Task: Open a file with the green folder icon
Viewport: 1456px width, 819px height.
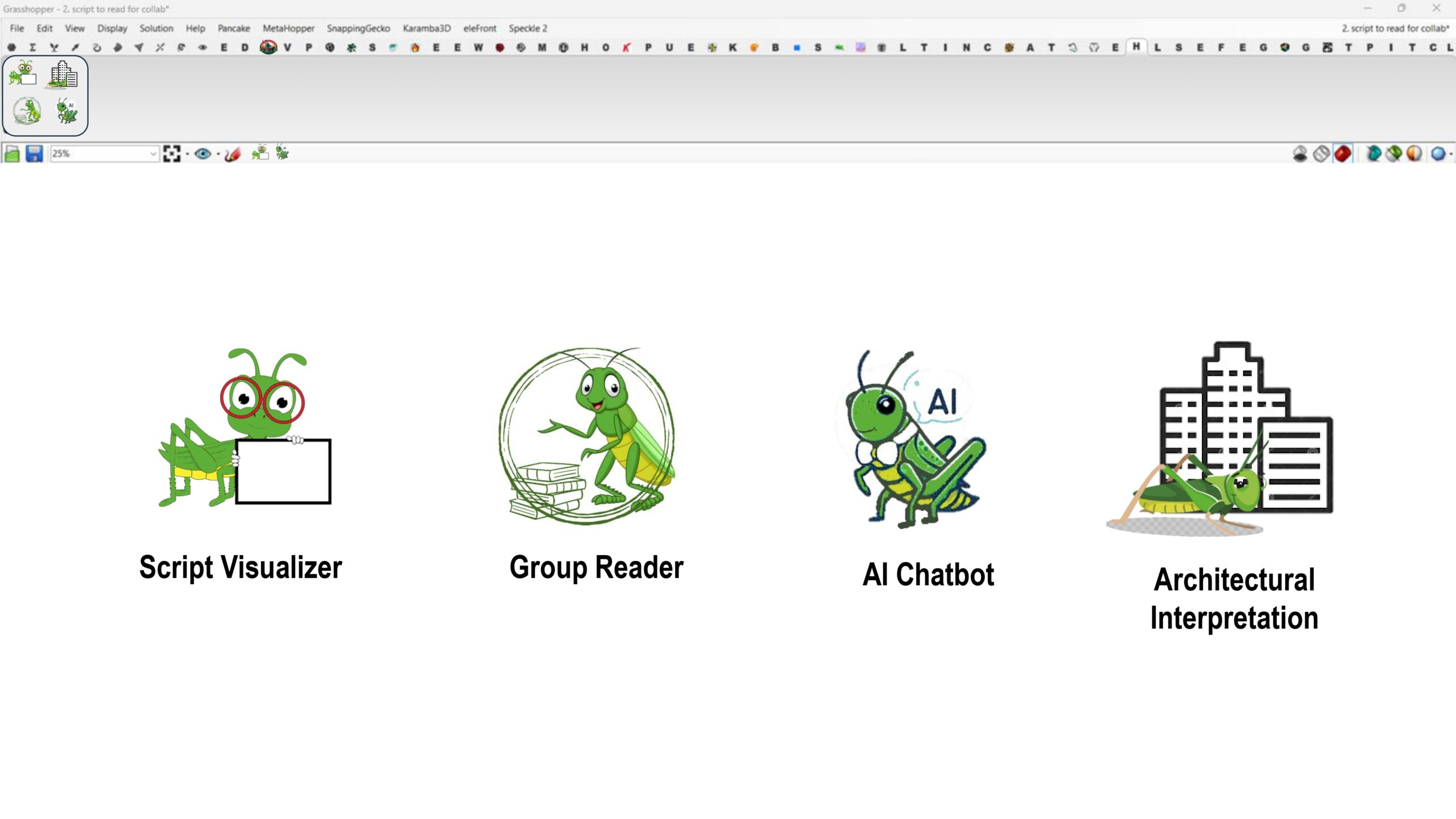Action: 12,154
